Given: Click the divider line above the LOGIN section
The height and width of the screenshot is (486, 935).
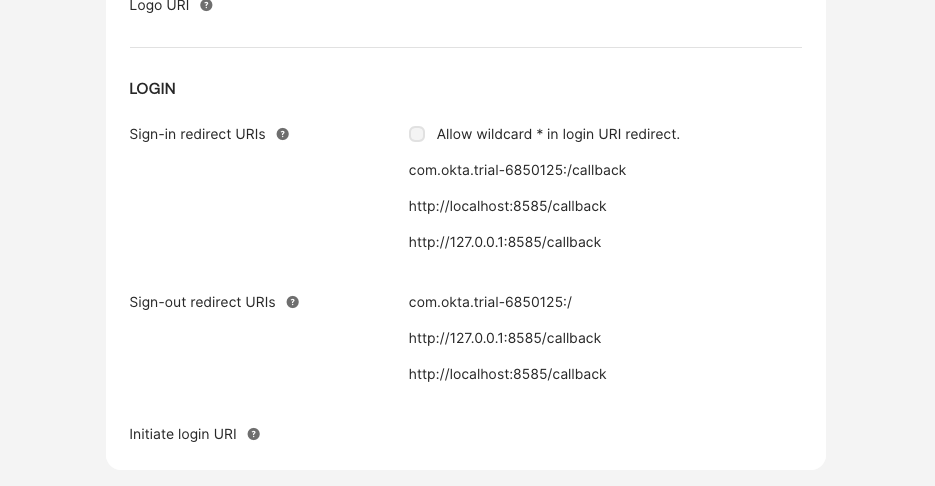Looking at the screenshot, I should [x=466, y=47].
